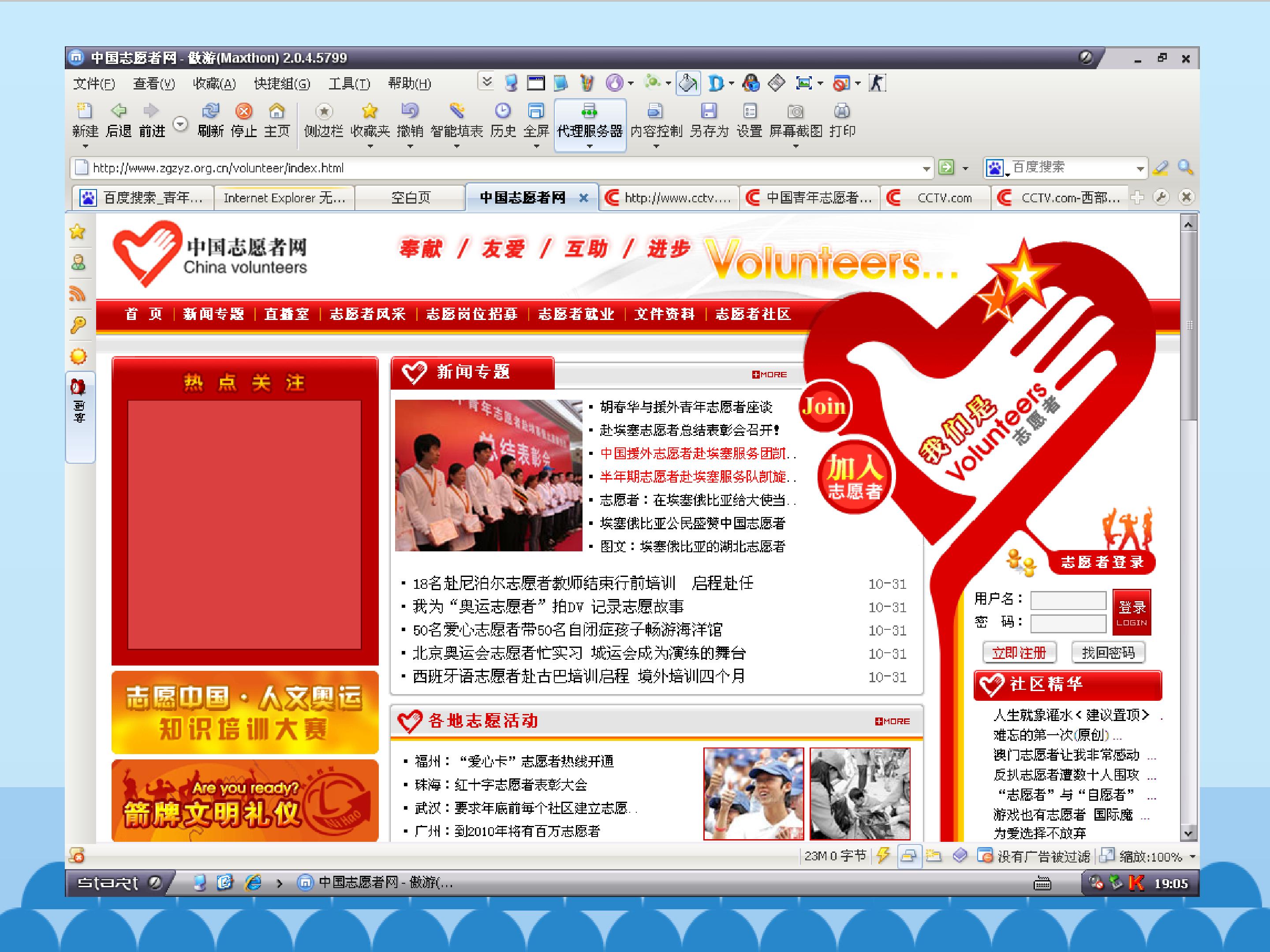1270x952 pixels.
Task: Switch to the 空白页 tab
Action: pos(410,198)
